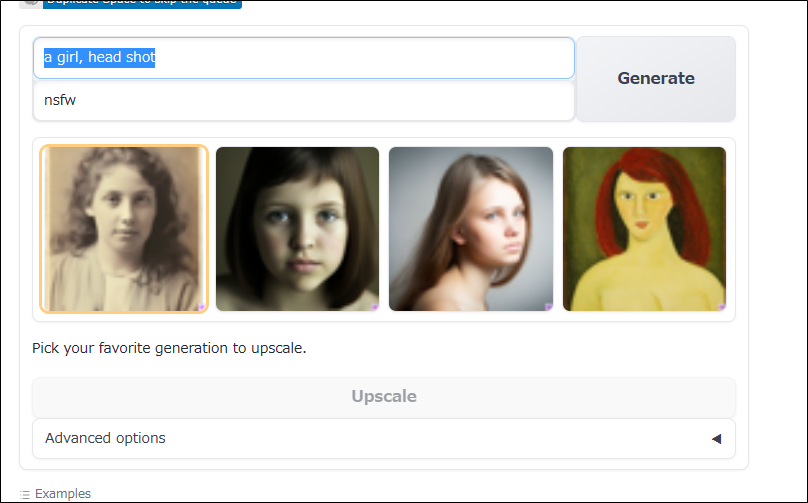808x503 pixels.
Task: Select the long brown hair profile thumbnail
Action: 470,229
